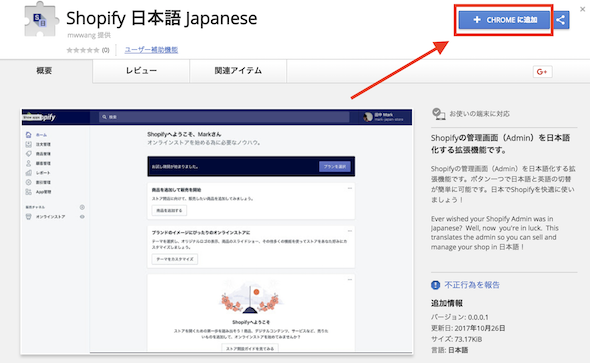Click the user avatar in the preview header
The height and width of the screenshot is (363, 590).
pos(368,117)
